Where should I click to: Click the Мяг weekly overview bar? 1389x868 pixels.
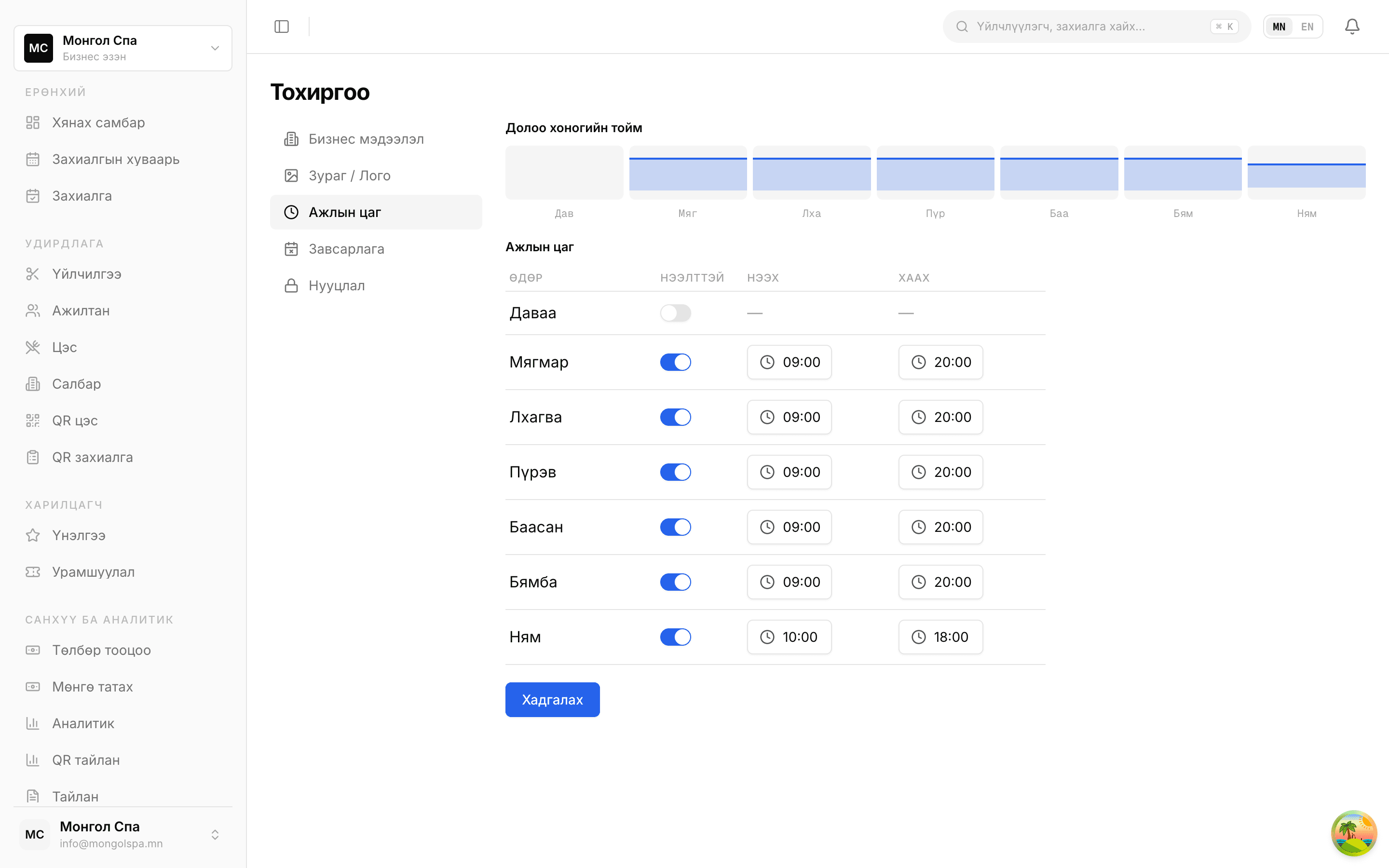coord(688,174)
